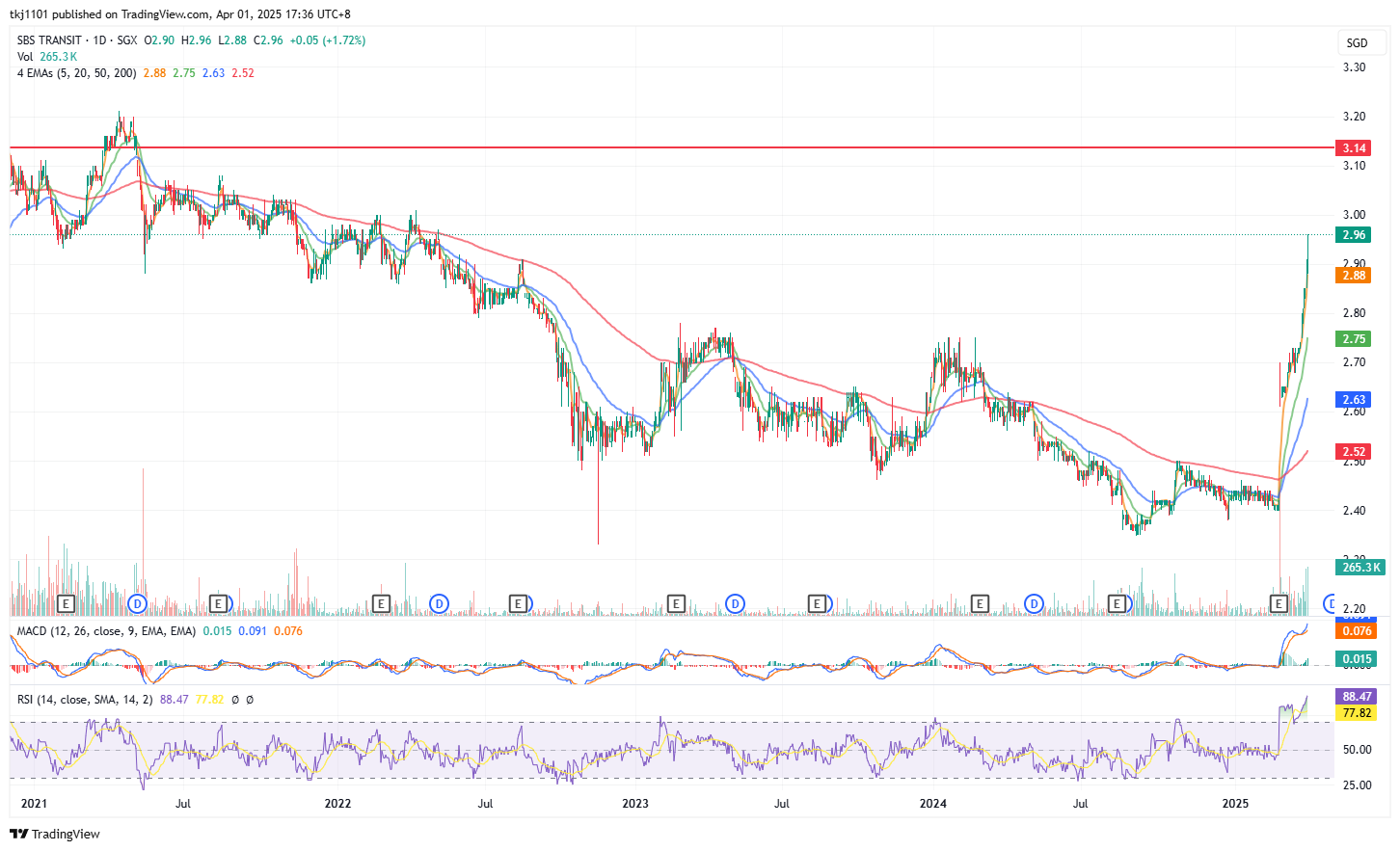The height and width of the screenshot is (851, 1400).
Task: Click the earnings E marker after Jul 2021
Action: (219, 604)
